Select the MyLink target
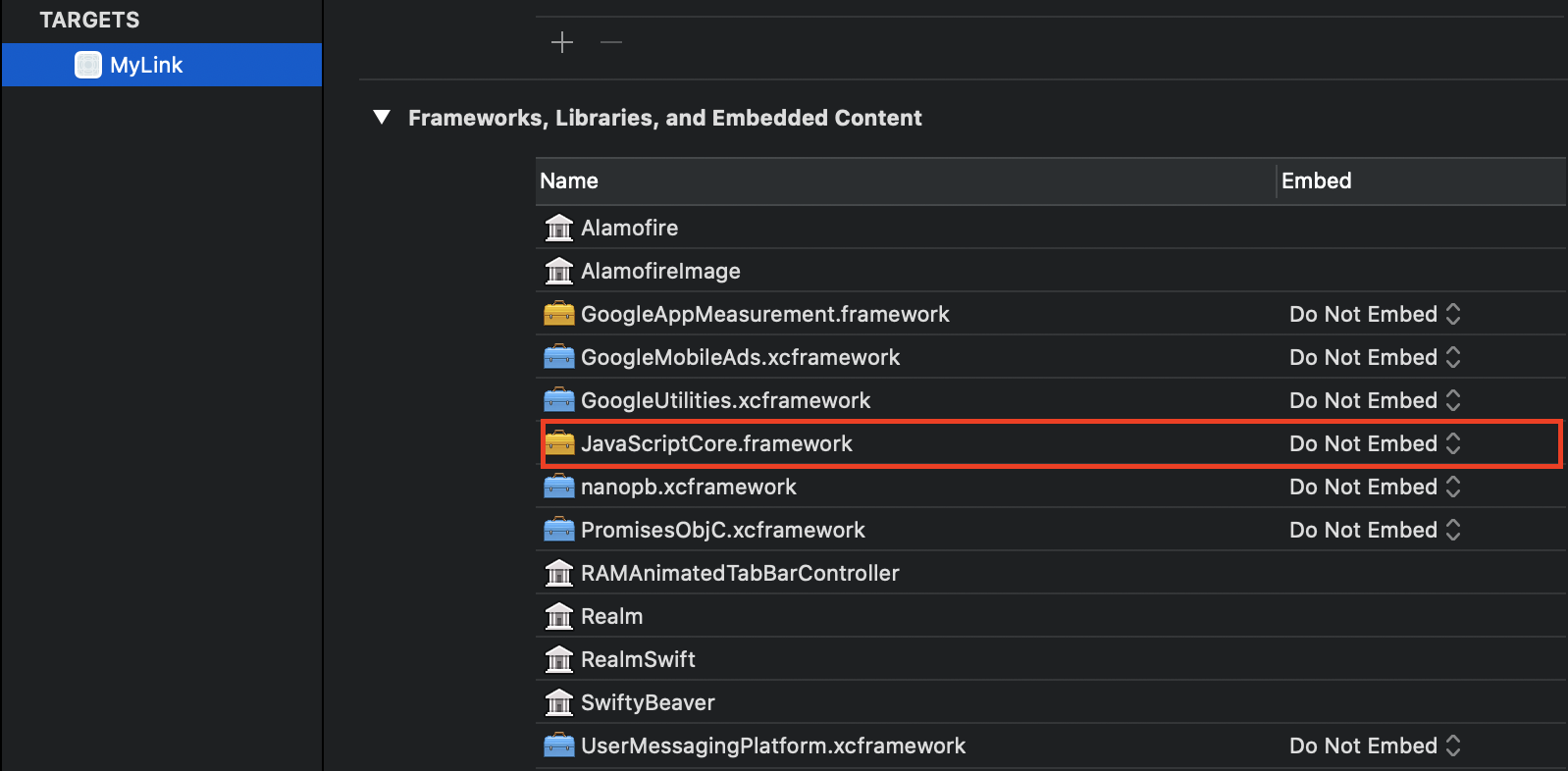 coord(162,65)
